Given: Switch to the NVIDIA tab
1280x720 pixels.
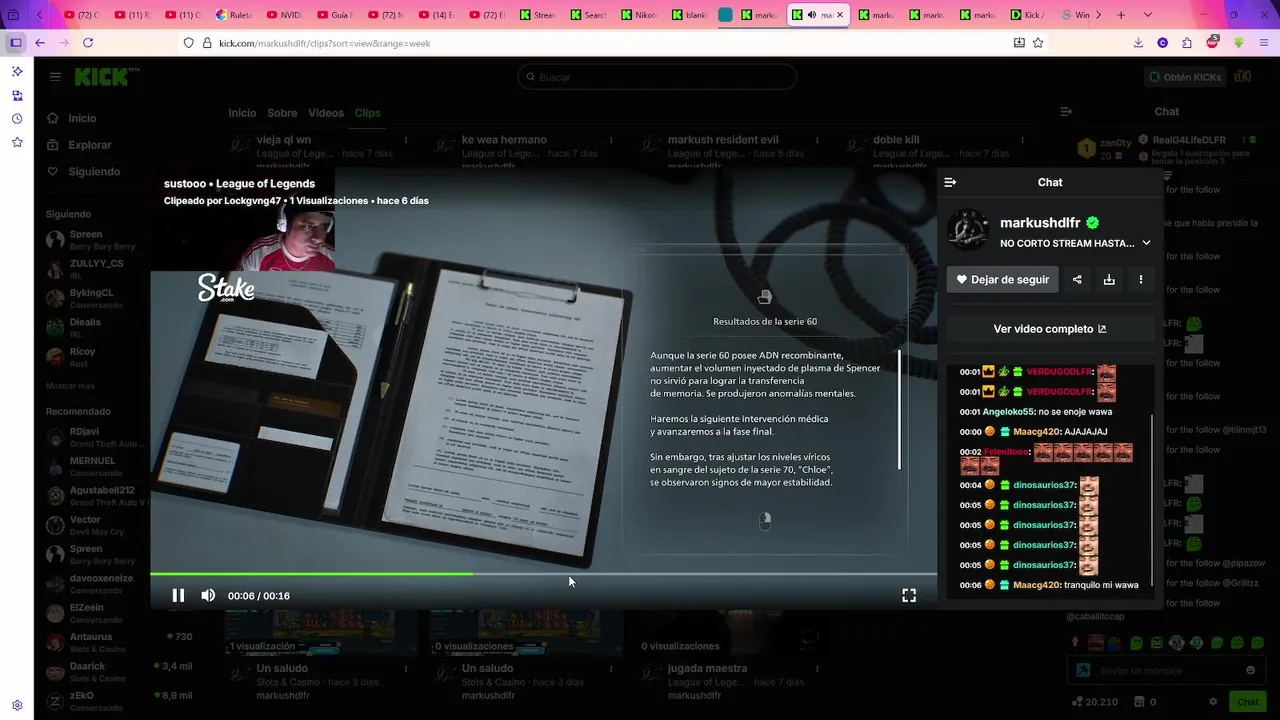Looking at the screenshot, I should 283,15.
